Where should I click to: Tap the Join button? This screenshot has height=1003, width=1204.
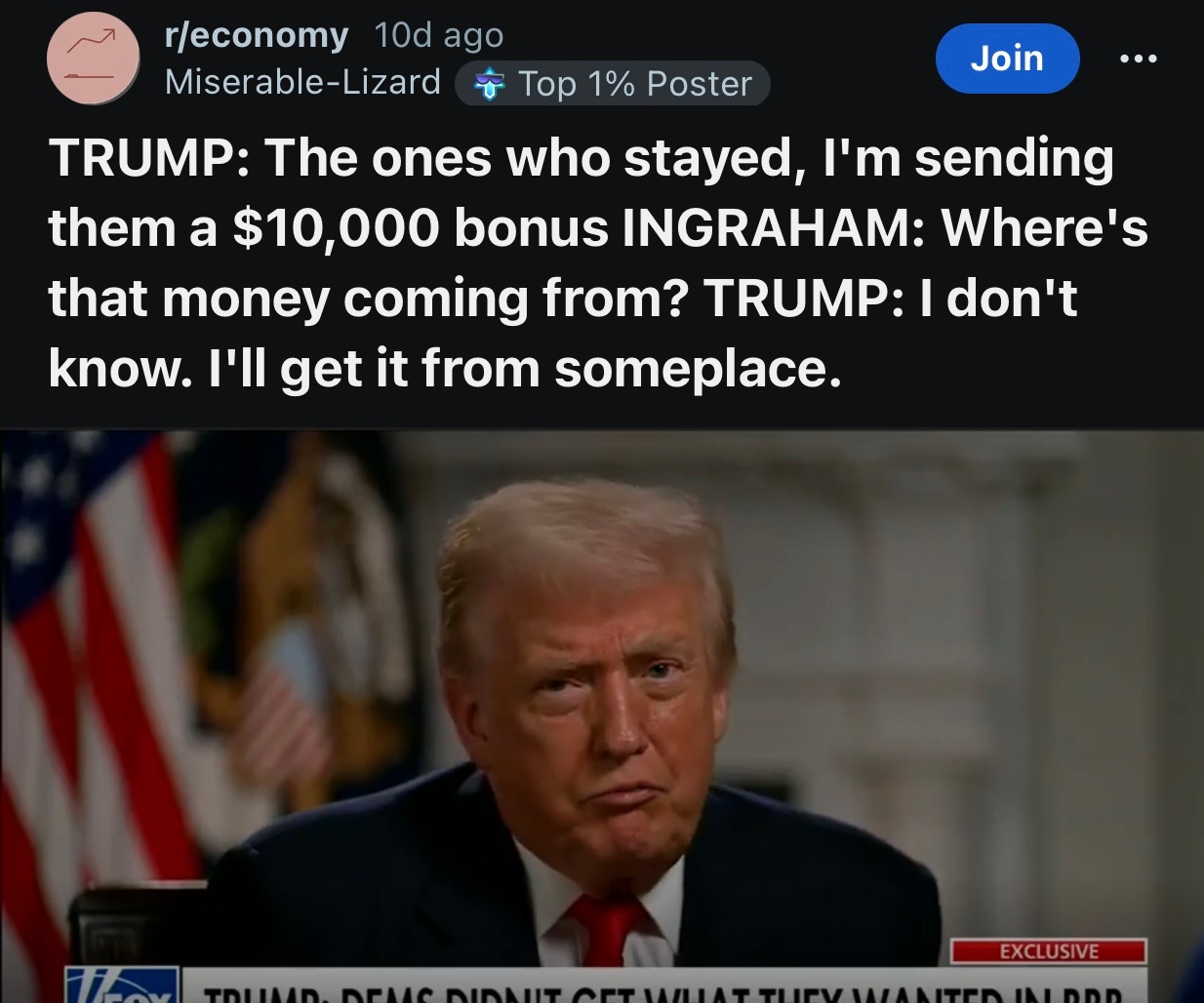(1007, 59)
